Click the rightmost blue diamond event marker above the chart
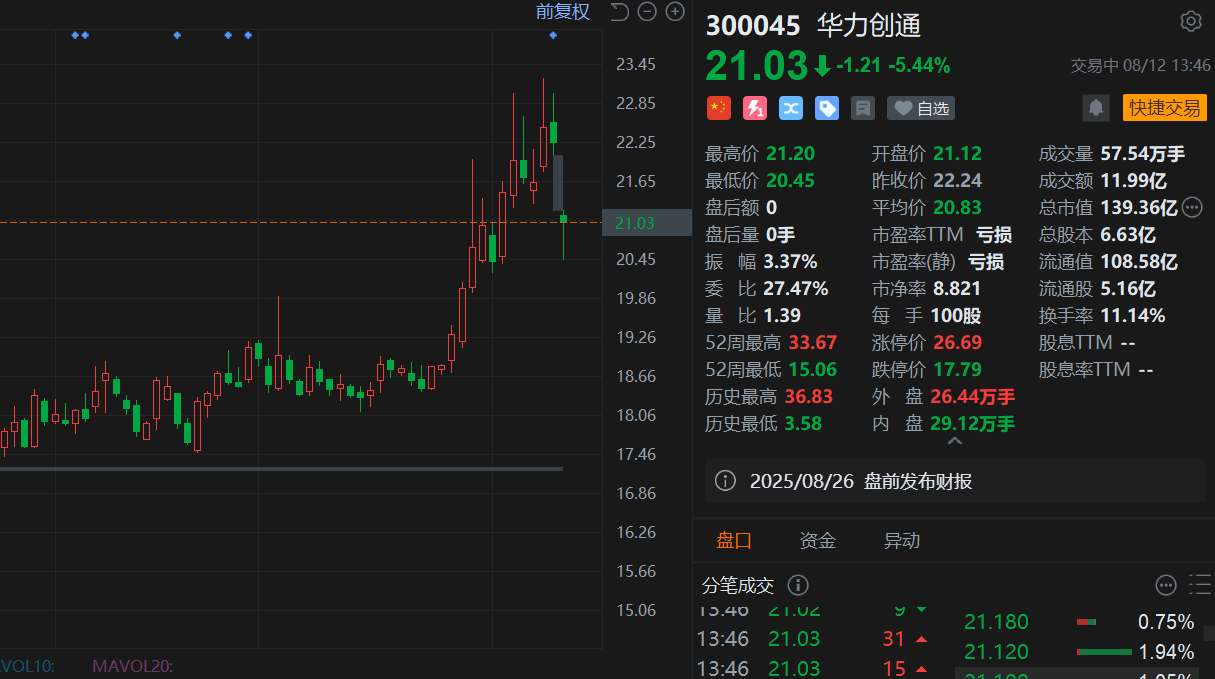This screenshot has width=1215, height=679. (x=553, y=36)
